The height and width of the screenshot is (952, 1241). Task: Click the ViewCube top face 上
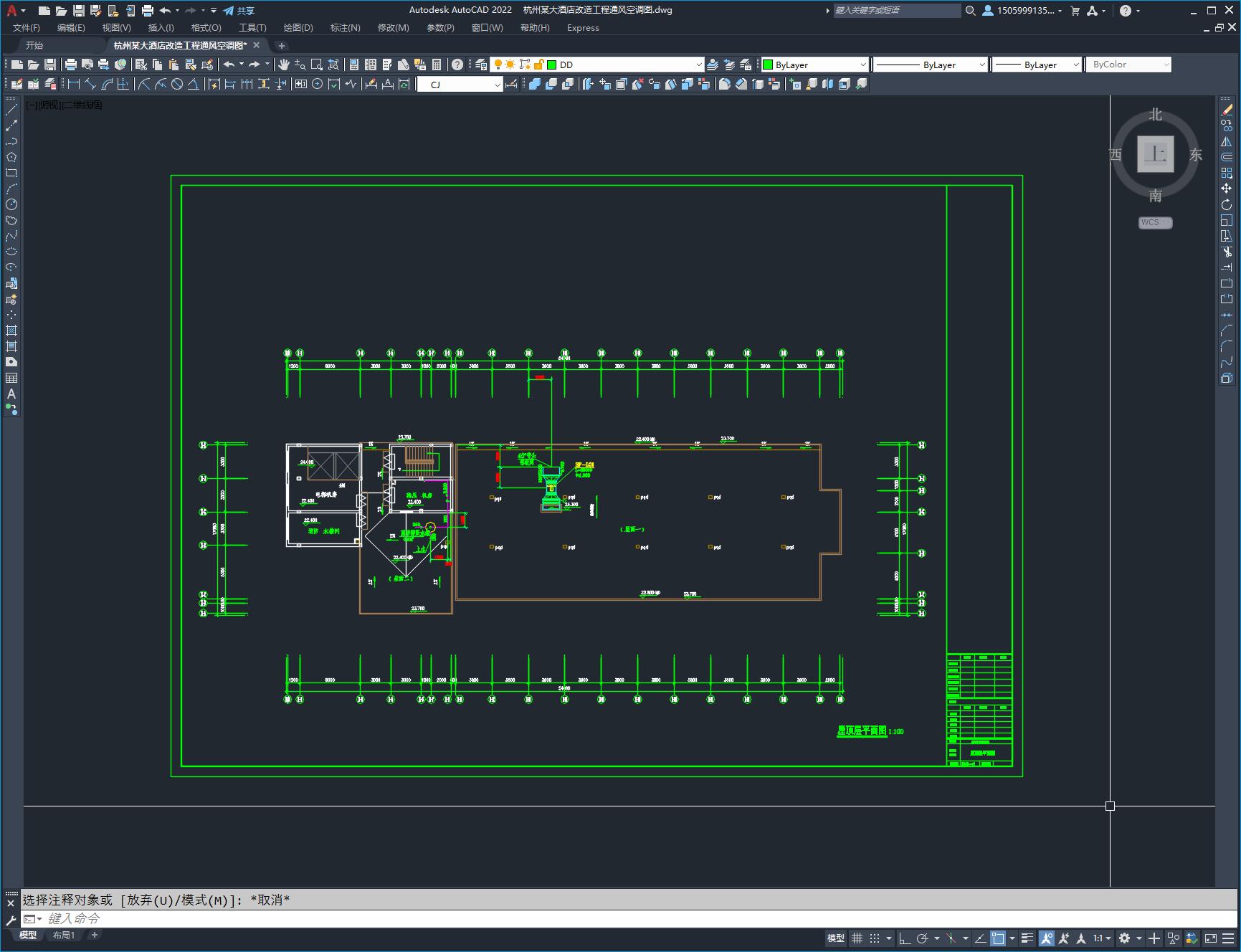1155,153
